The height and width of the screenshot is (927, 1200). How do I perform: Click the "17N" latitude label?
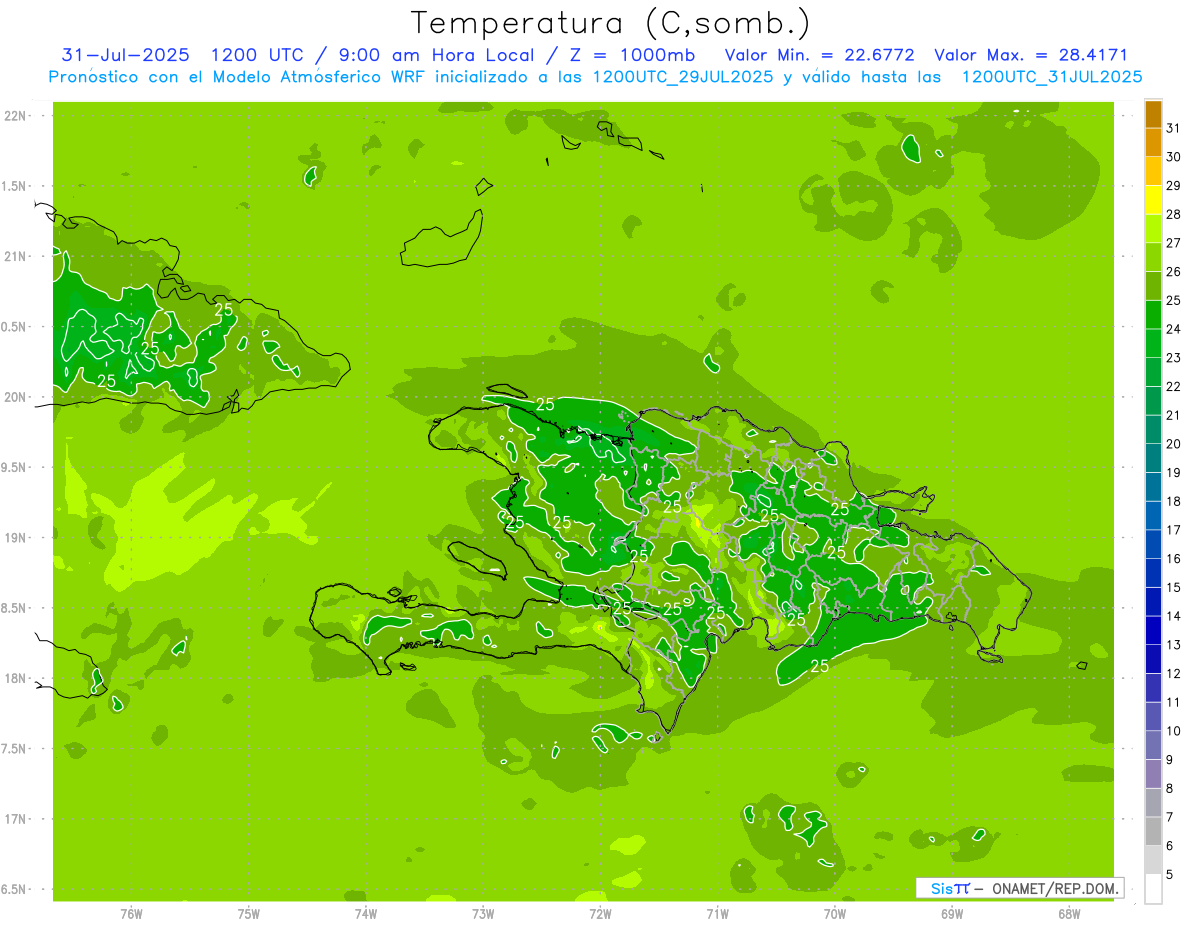point(15,819)
